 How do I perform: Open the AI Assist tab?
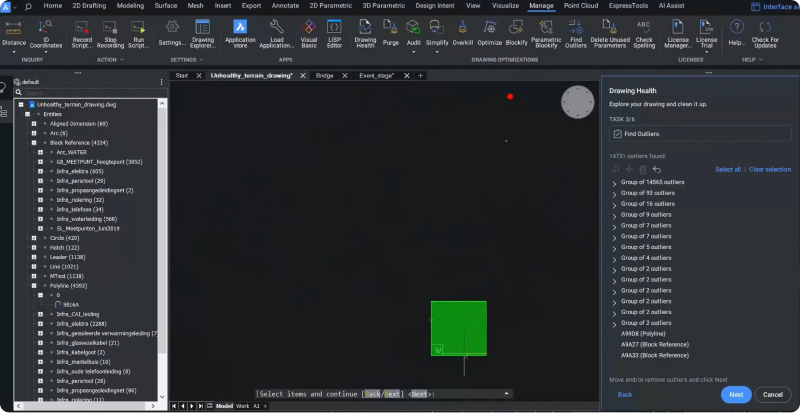[x=671, y=6]
